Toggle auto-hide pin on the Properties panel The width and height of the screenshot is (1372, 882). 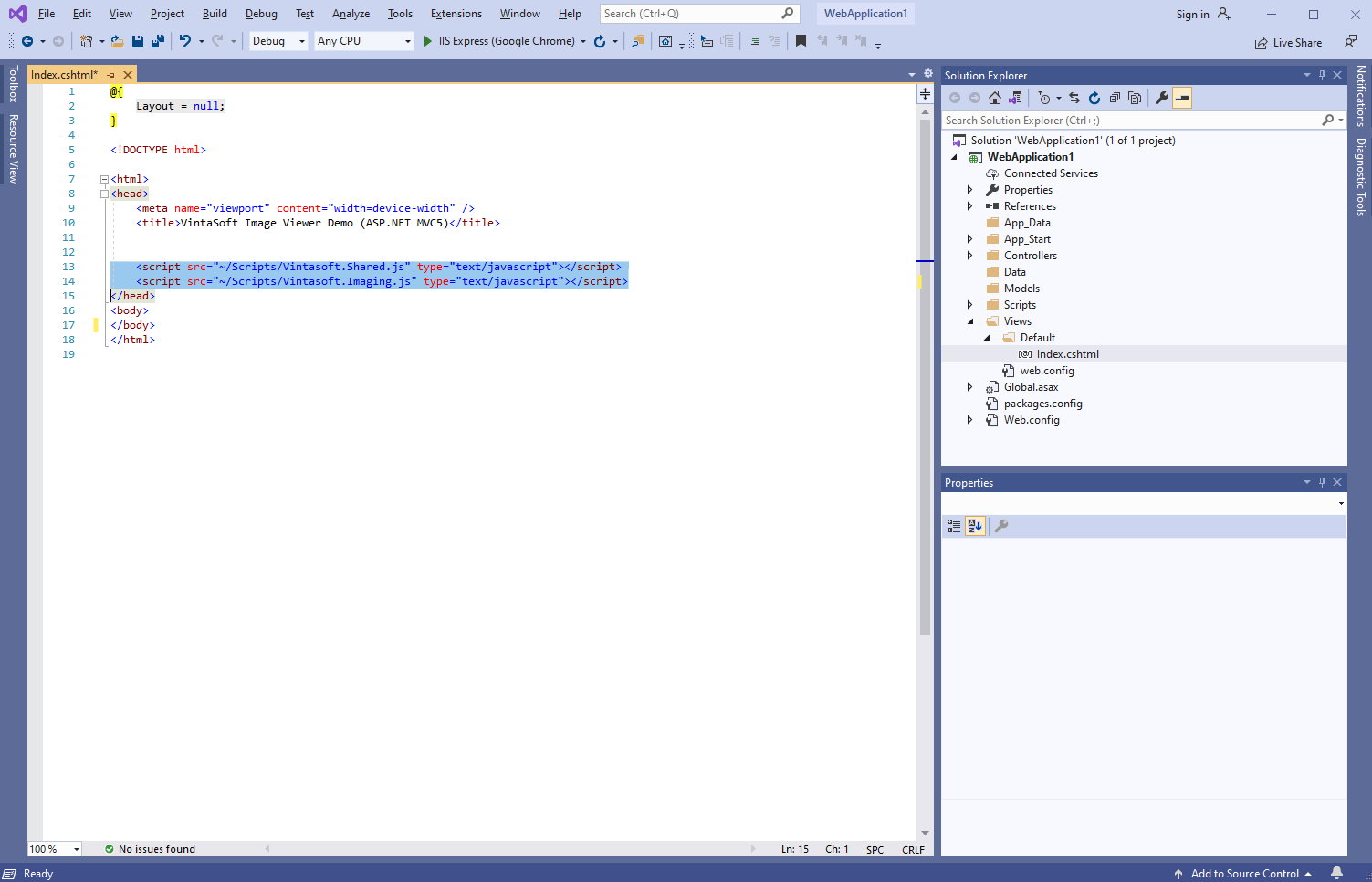pyautogui.click(x=1322, y=482)
